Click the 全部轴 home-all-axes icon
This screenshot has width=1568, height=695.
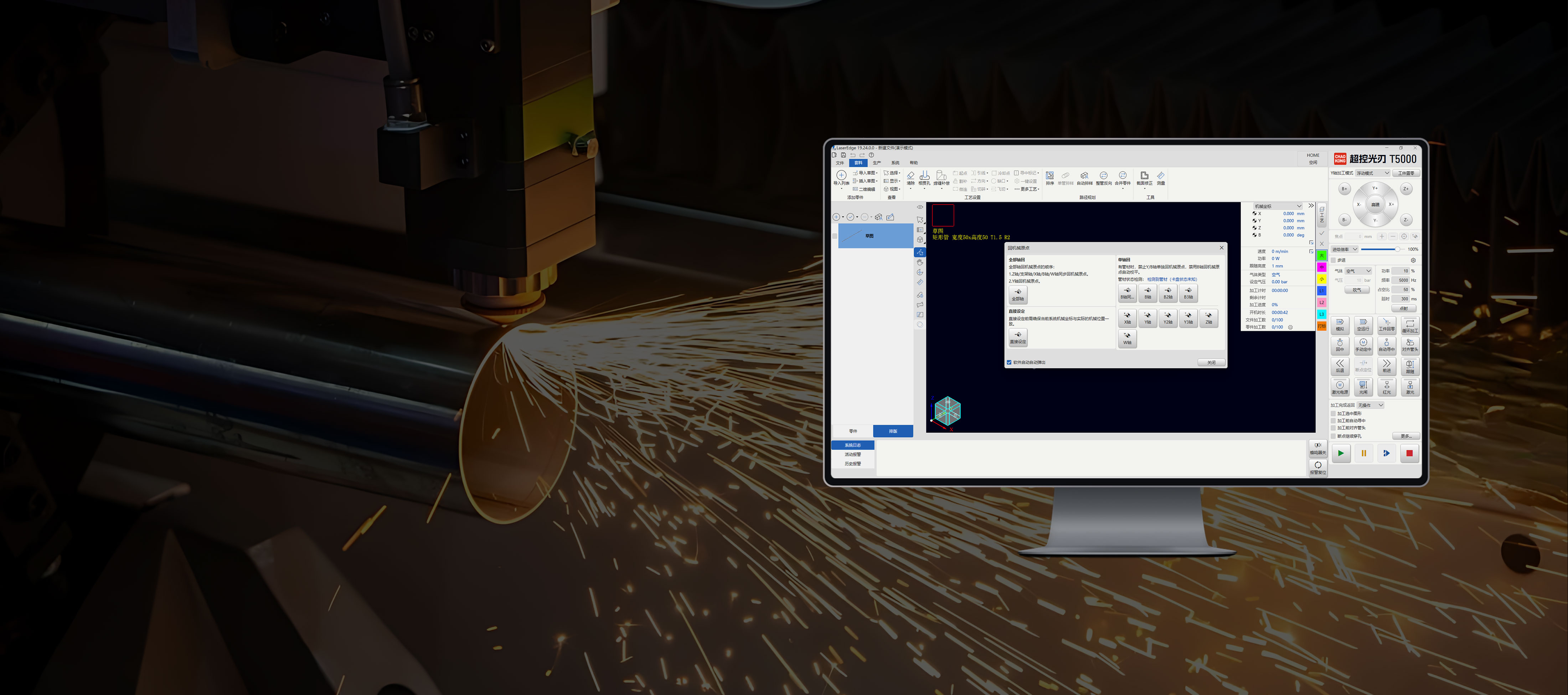point(1018,294)
